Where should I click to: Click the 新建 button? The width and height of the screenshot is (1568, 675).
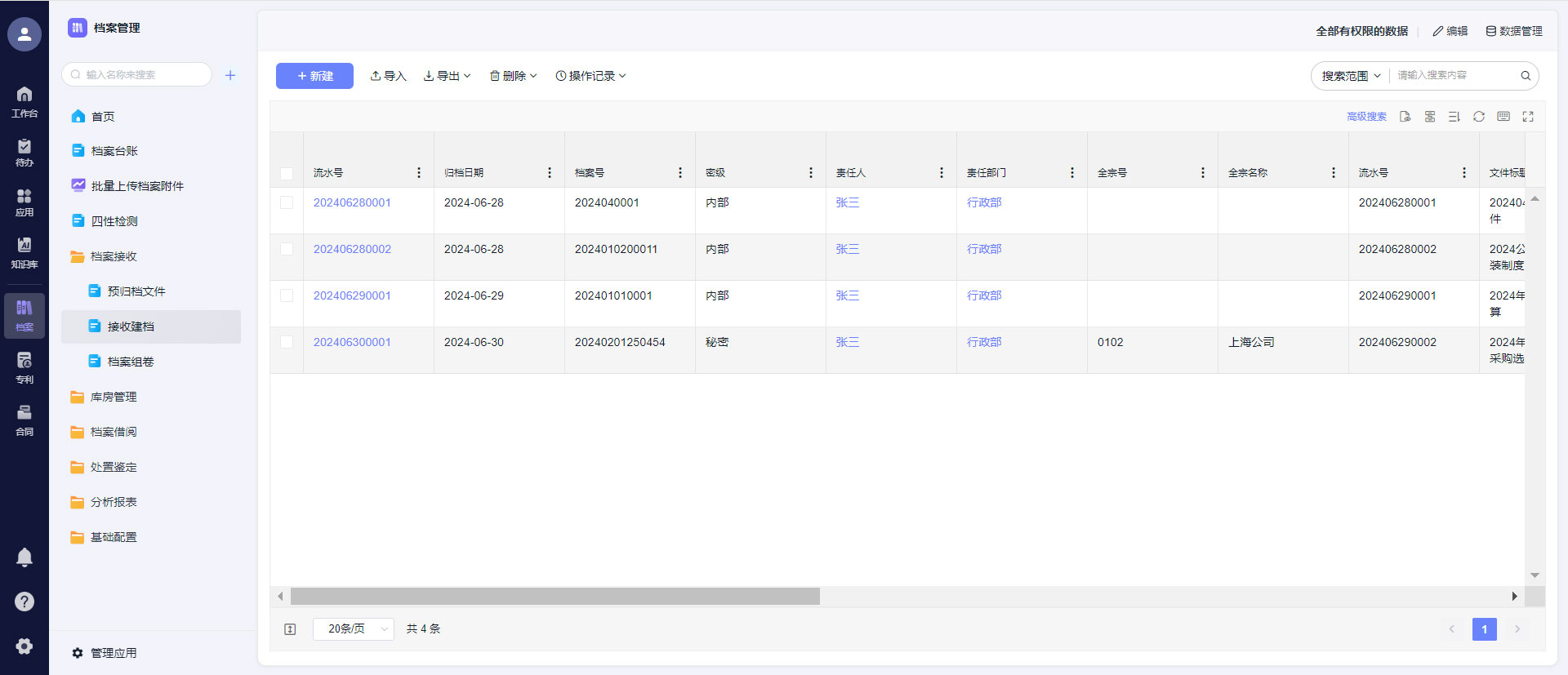314,76
